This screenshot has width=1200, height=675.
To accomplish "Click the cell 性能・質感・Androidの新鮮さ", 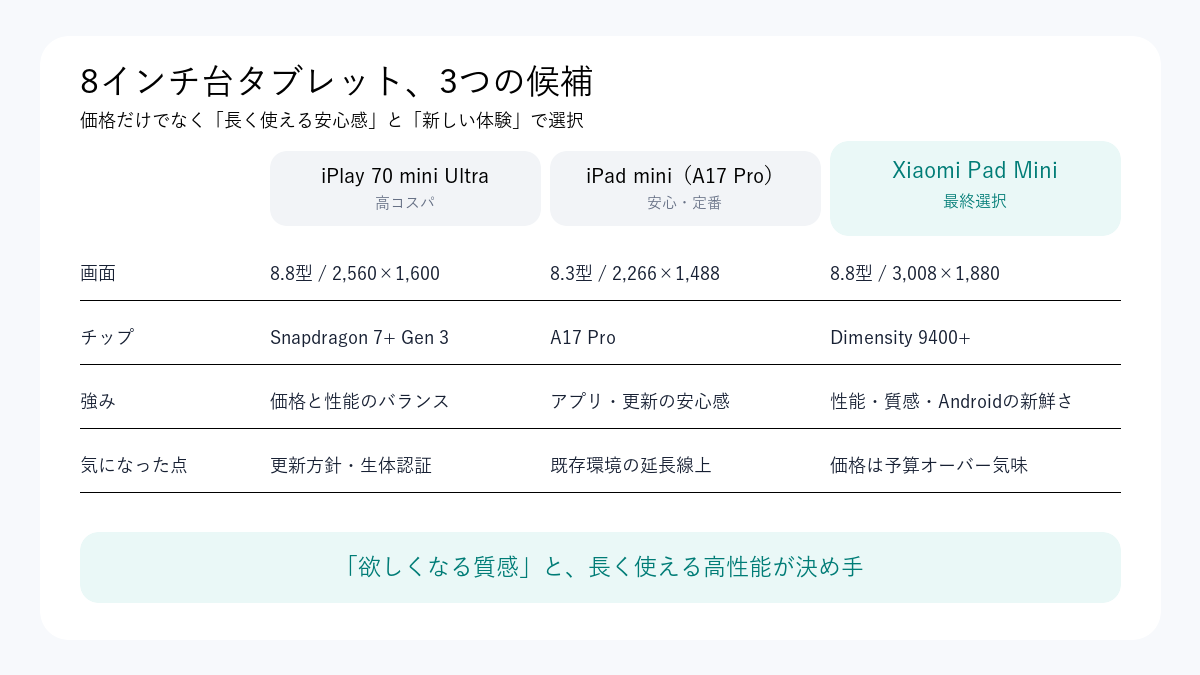I will [x=952, y=401].
